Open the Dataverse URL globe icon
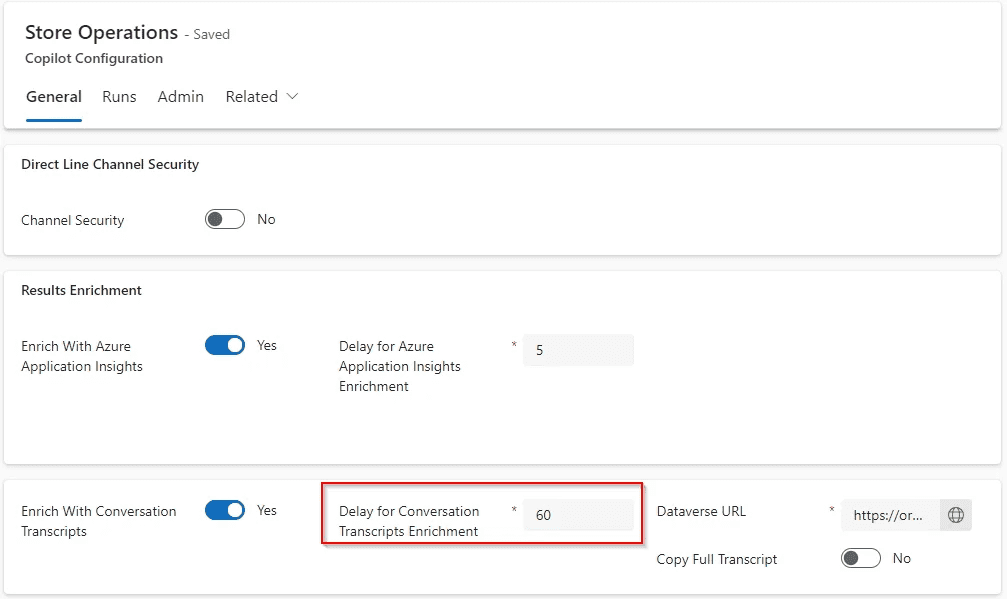This screenshot has width=1007, height=599. click(956, 515)
